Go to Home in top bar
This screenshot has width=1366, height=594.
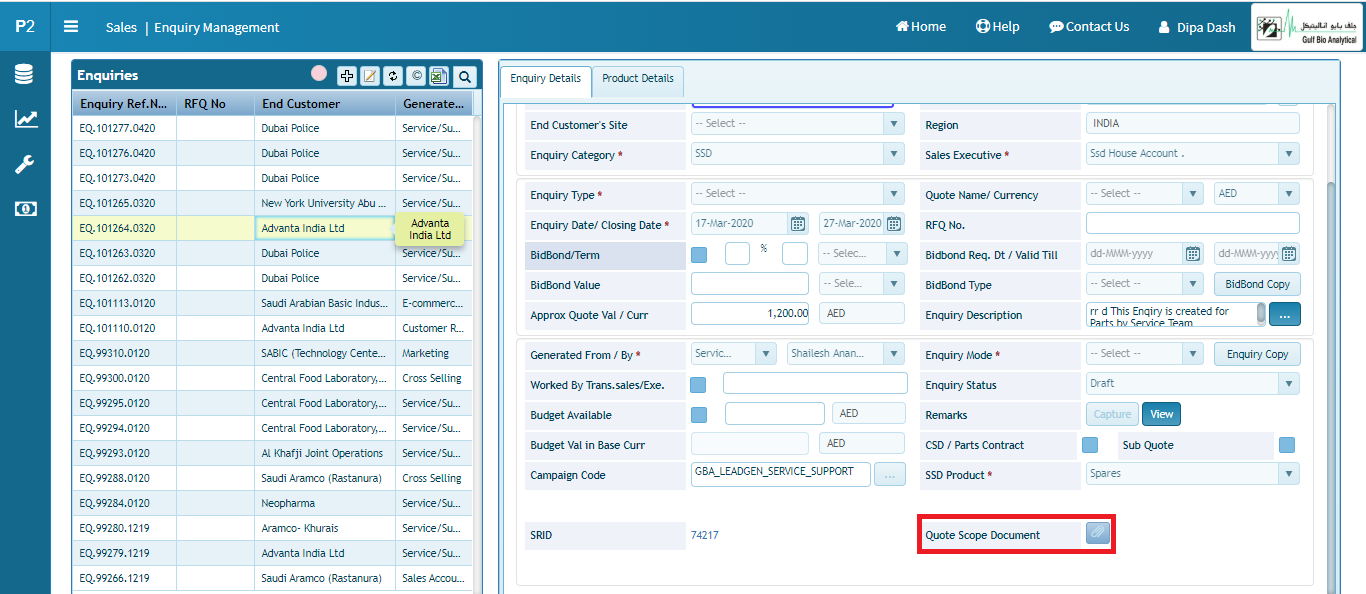point(920,27)
